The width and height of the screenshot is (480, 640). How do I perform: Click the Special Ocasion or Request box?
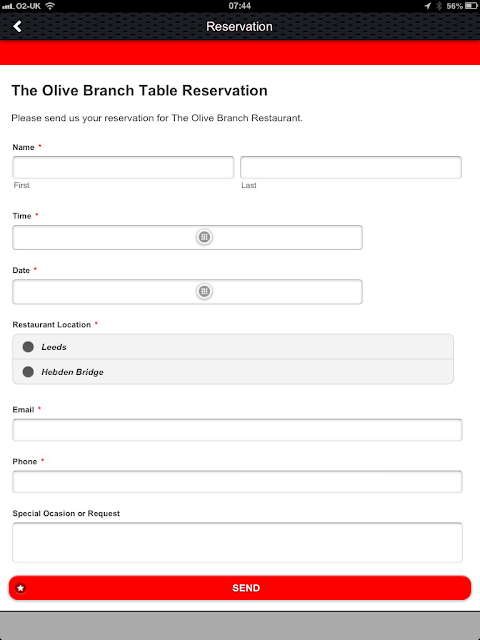[238, 542]
